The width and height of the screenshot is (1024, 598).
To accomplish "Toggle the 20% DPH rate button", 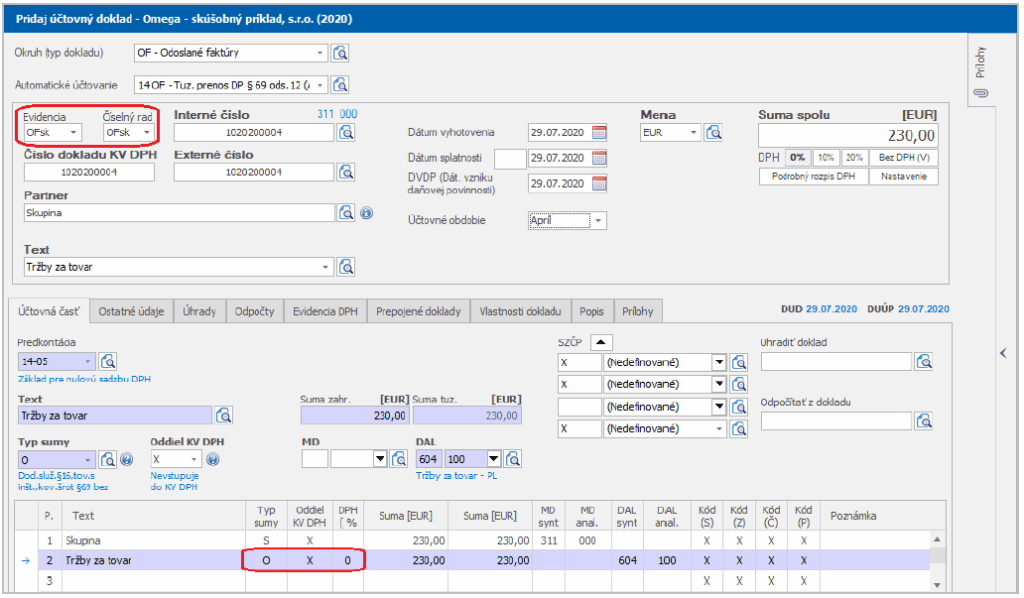I will point(854,158).
